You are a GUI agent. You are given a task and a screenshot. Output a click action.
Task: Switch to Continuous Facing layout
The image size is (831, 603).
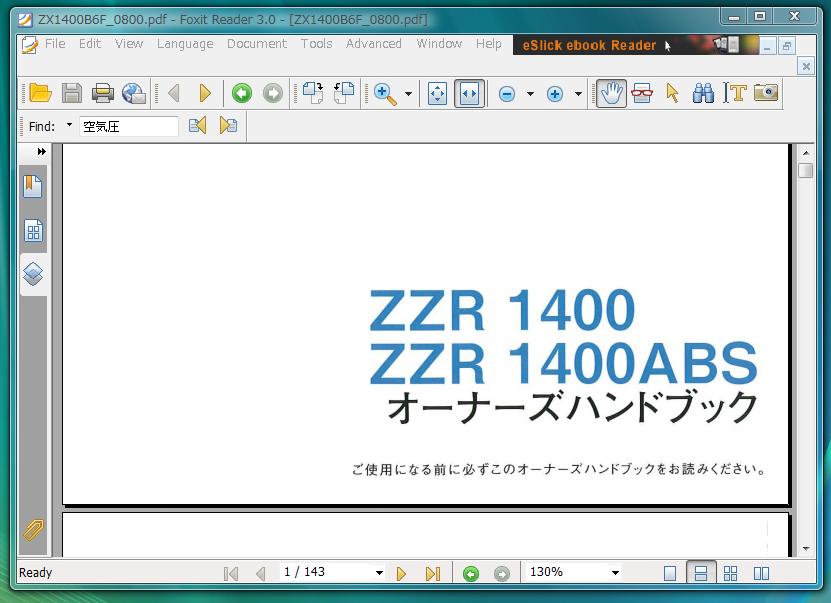(x=730, y=573)
